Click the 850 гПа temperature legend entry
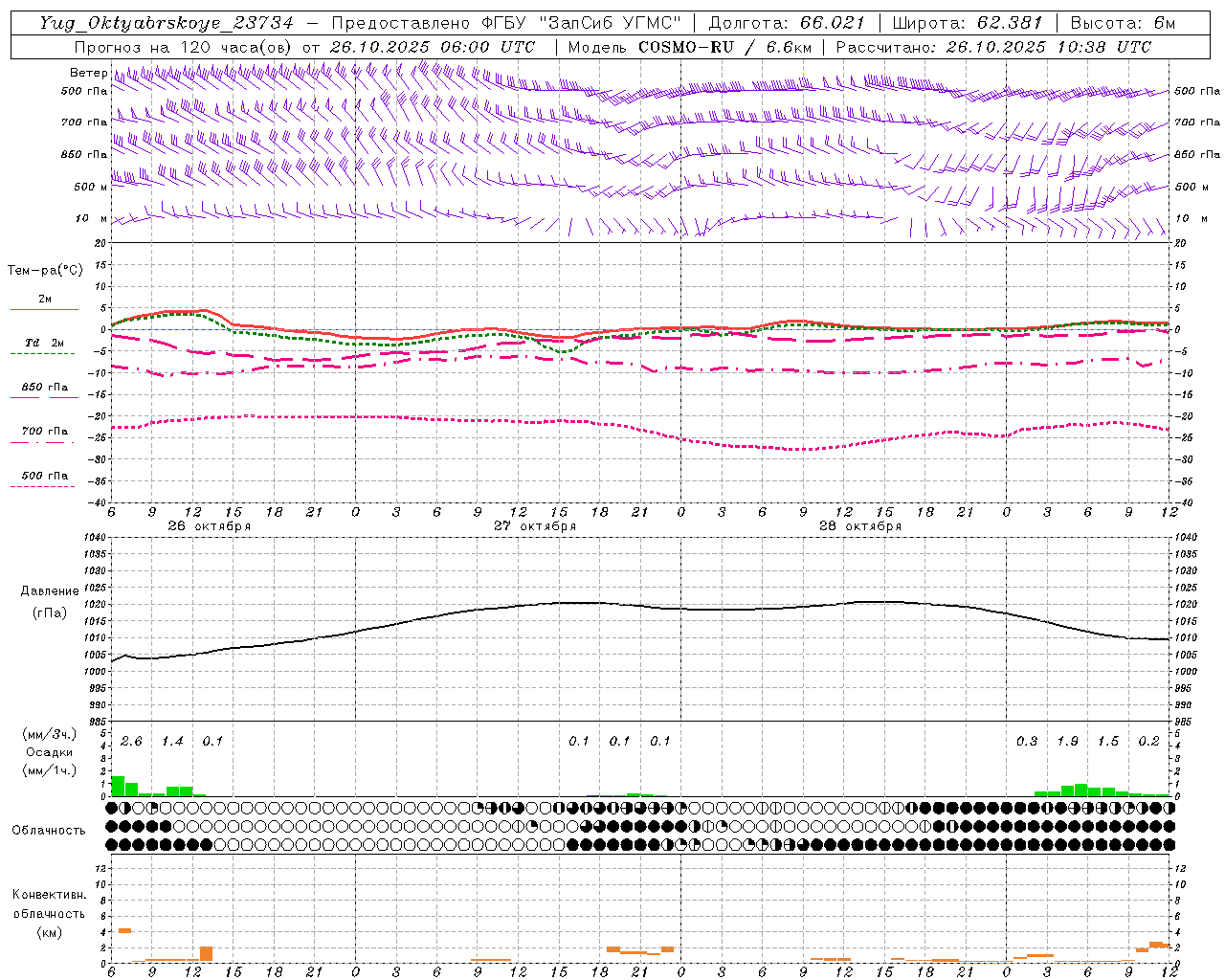Image resolution: width=1225 pixels, height=980 pixels. 44,388
